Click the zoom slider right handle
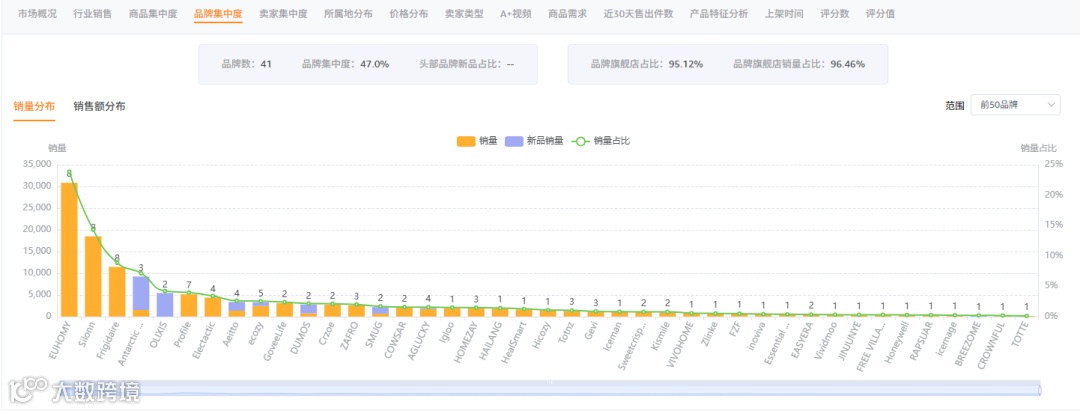The image size is (1080, 411). (1039, 390)
